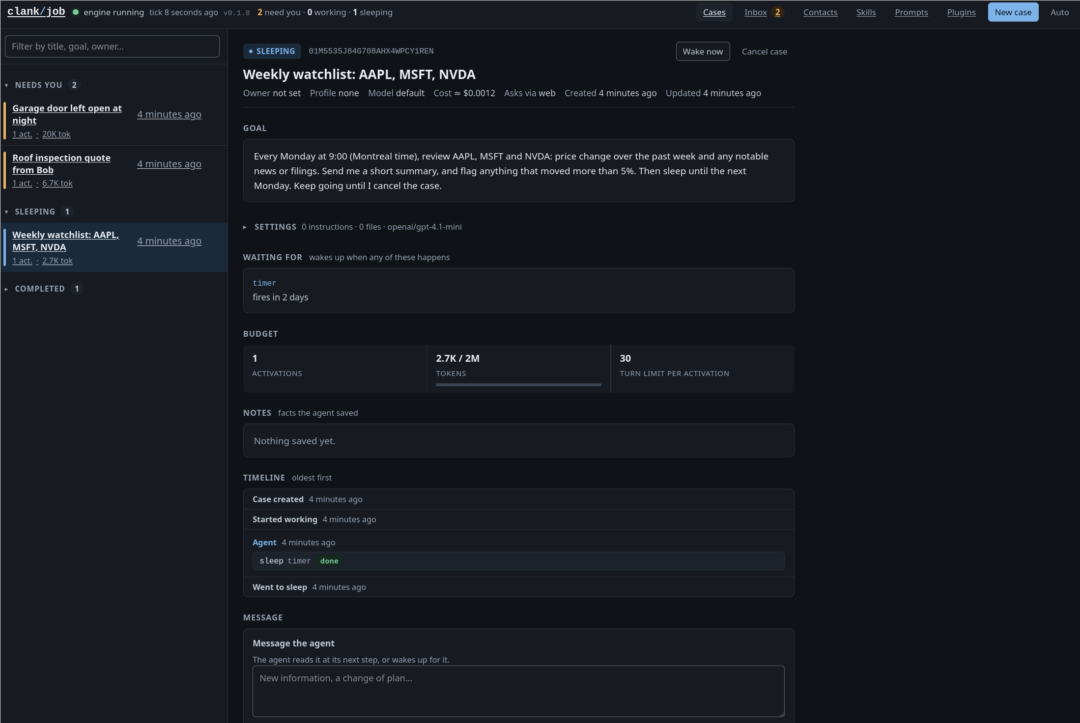
Task: Click the Auto theme toggle
Action: [x=1059, y=12]
